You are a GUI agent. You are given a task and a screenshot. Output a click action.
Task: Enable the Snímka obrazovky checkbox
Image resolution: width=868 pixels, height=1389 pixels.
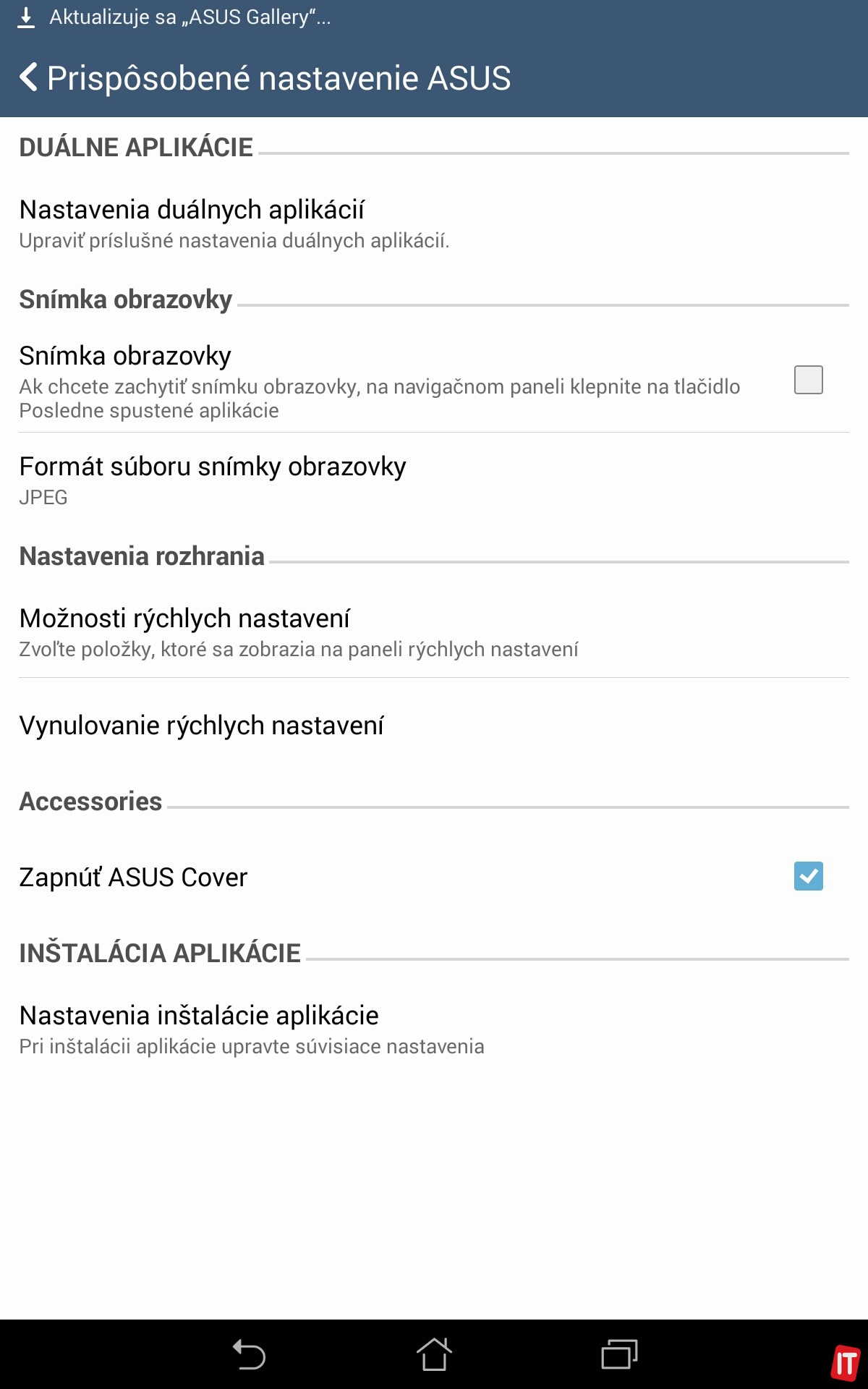coord(808,380)
